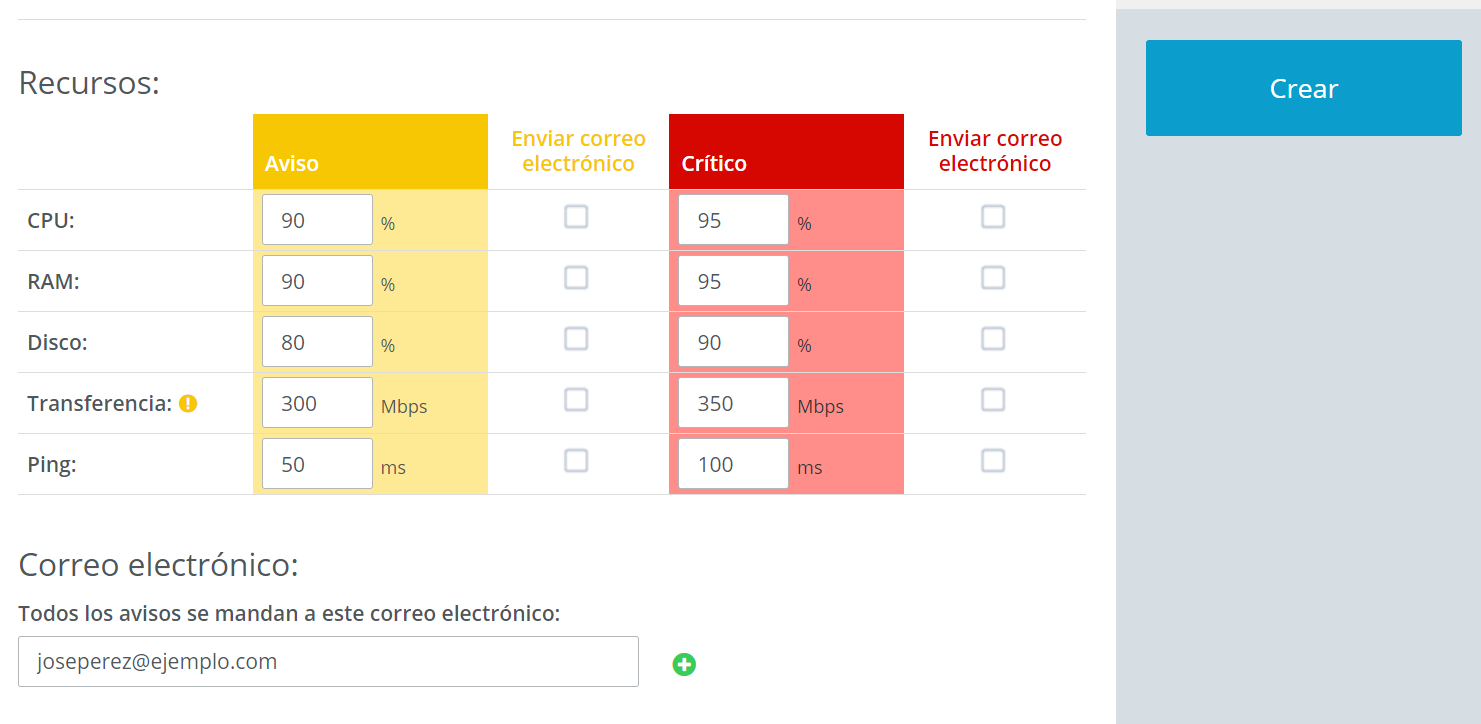Click the blue Crear button
Screen dimensions: 1481x724
click(1304, 88)
